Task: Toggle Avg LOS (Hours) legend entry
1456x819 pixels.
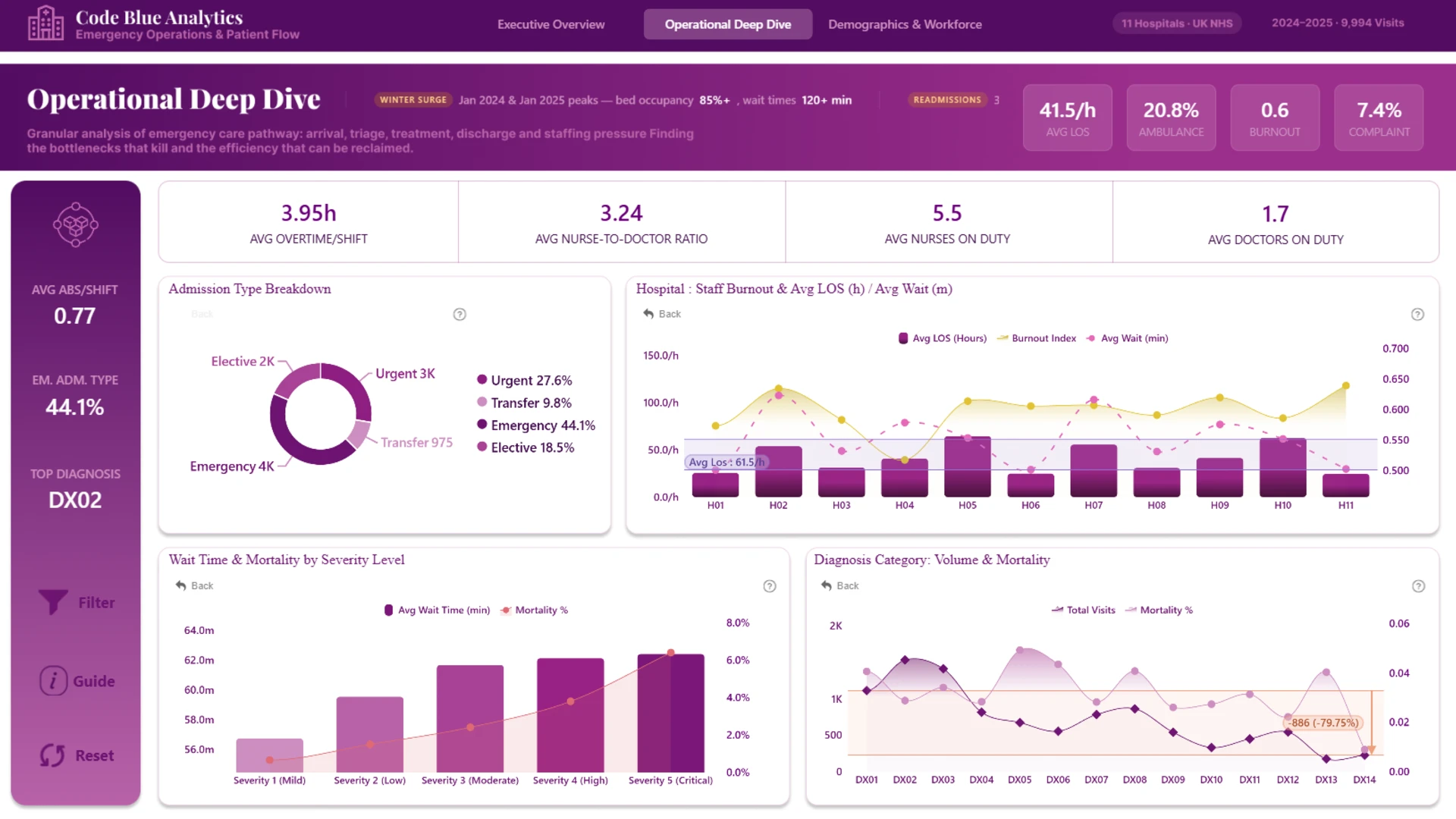Action: pyautogui.click(x=943, y=338)
